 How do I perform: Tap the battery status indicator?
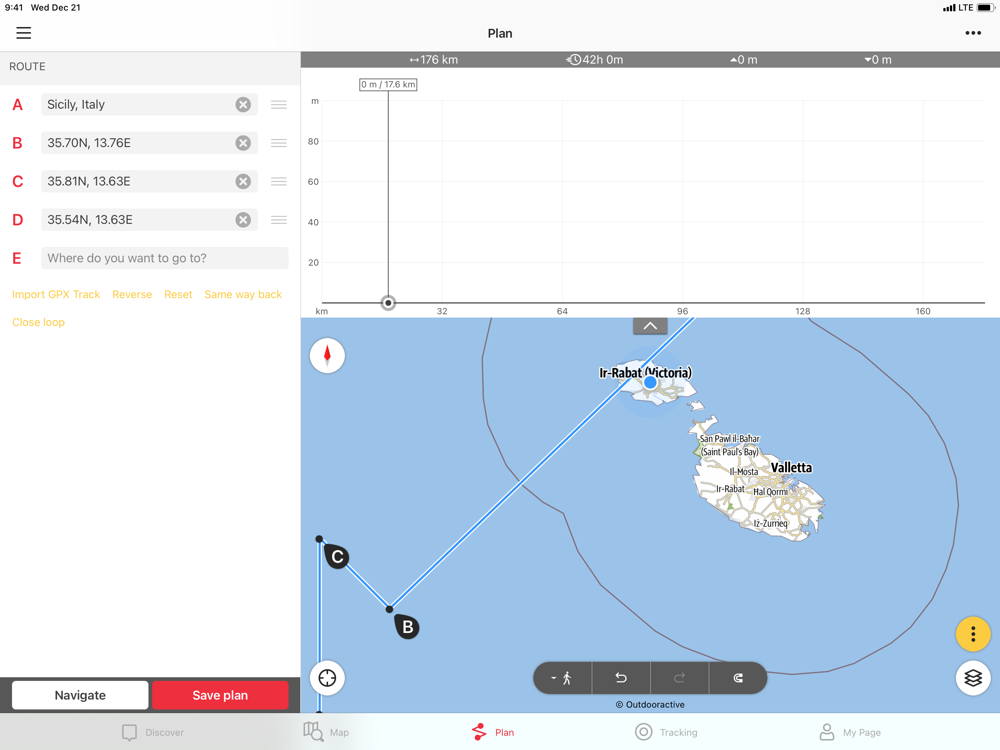click(x=985, y=8)
